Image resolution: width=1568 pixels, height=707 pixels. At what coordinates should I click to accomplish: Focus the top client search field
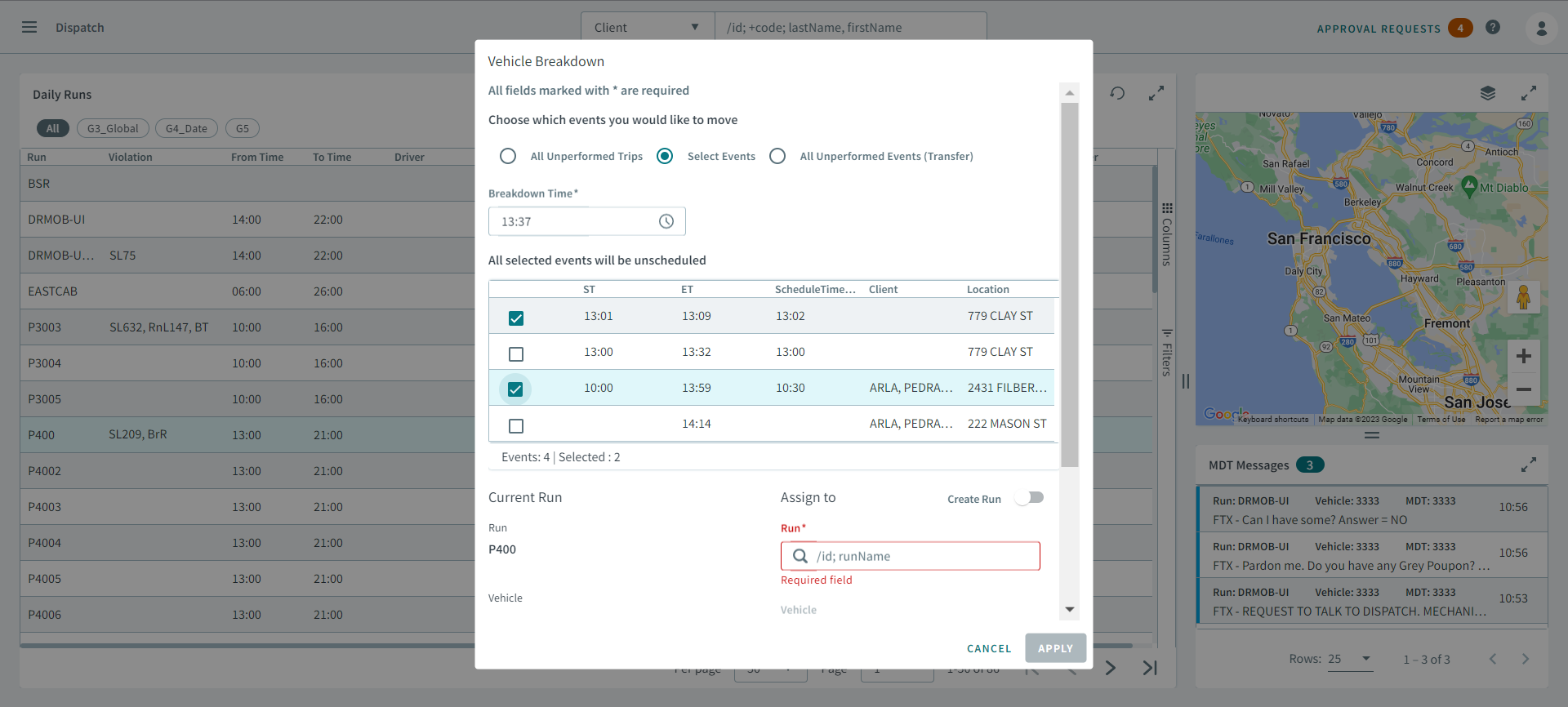(x=850, y=27)
